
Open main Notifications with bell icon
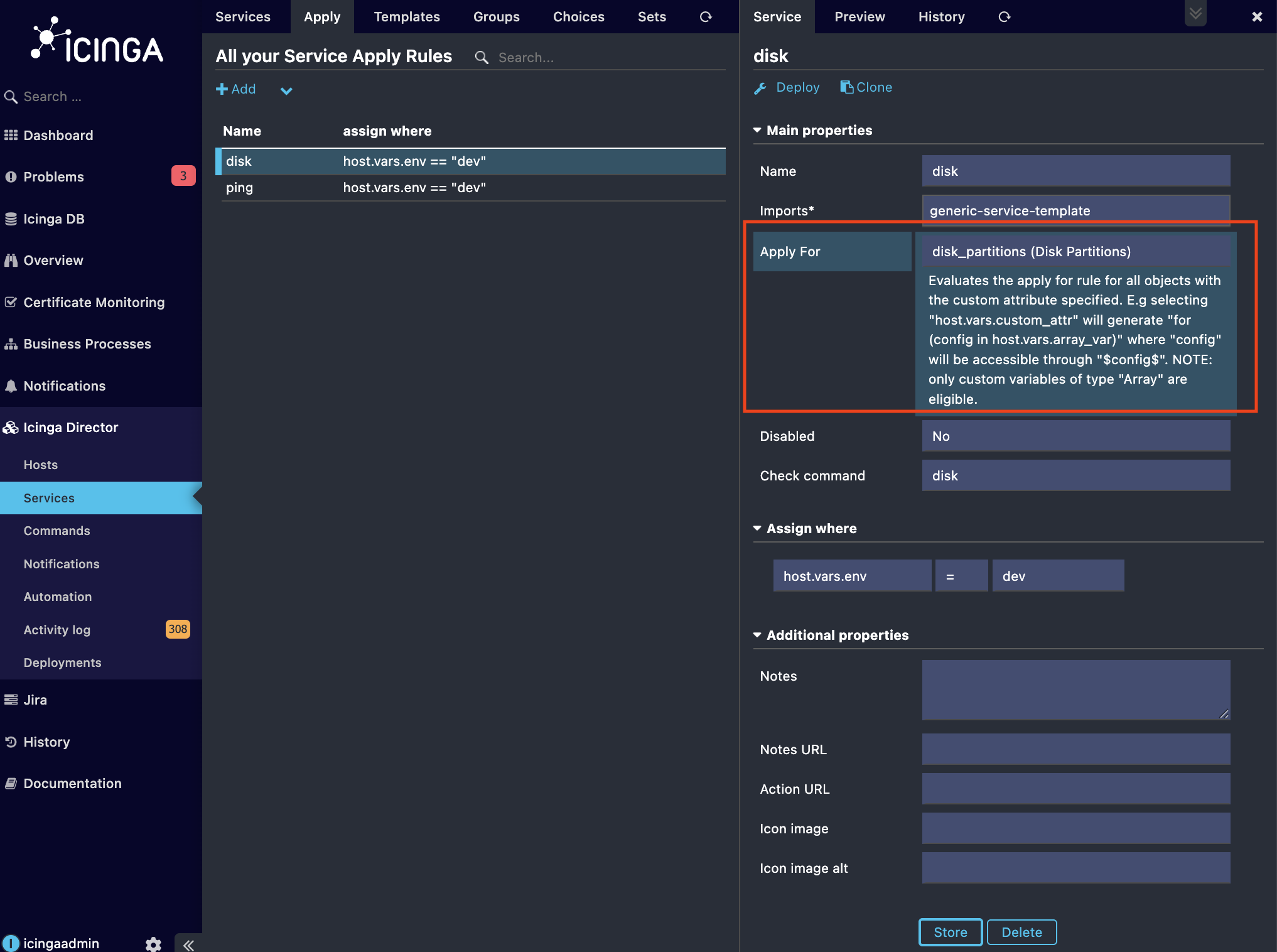tap(64, 386)
